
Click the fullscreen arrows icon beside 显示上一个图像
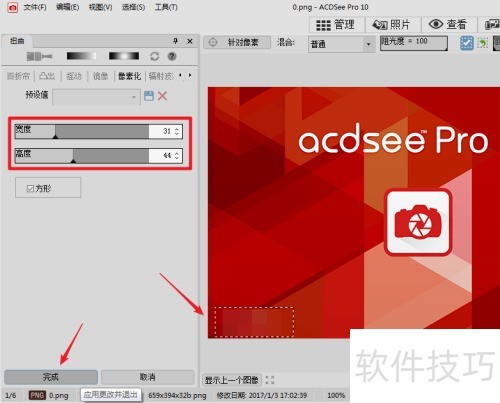(270, 380)
